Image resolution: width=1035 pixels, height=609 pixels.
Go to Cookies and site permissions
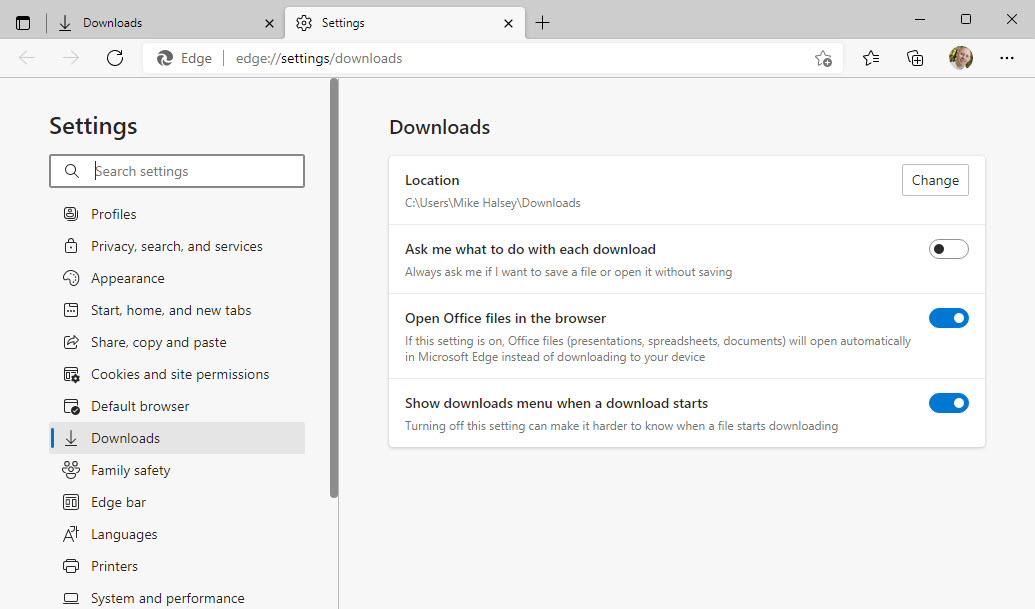coord(179,374)
